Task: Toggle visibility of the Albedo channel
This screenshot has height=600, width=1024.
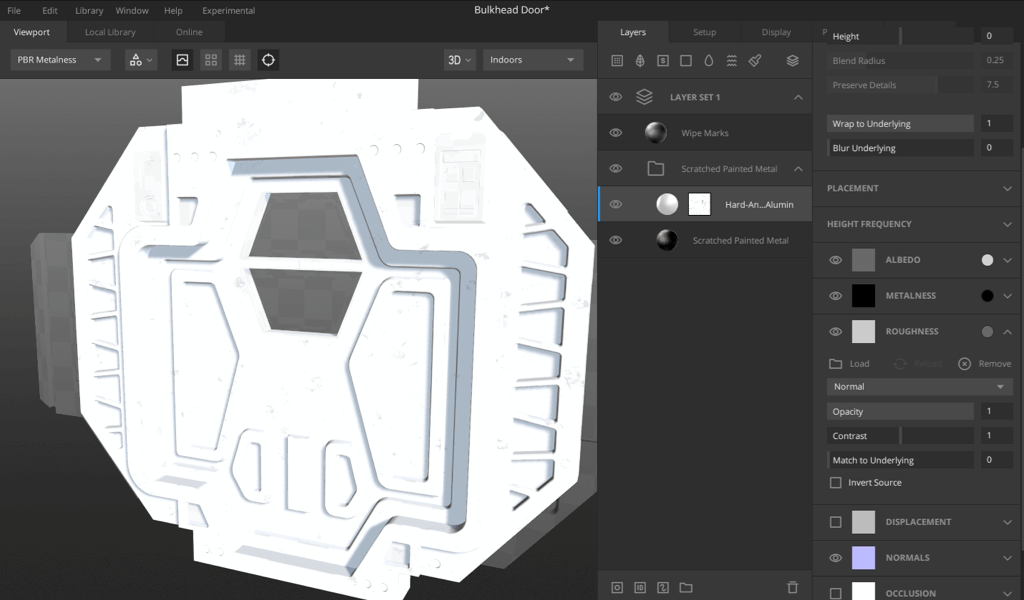Action: pyautogui.click(x=836, y=260)
